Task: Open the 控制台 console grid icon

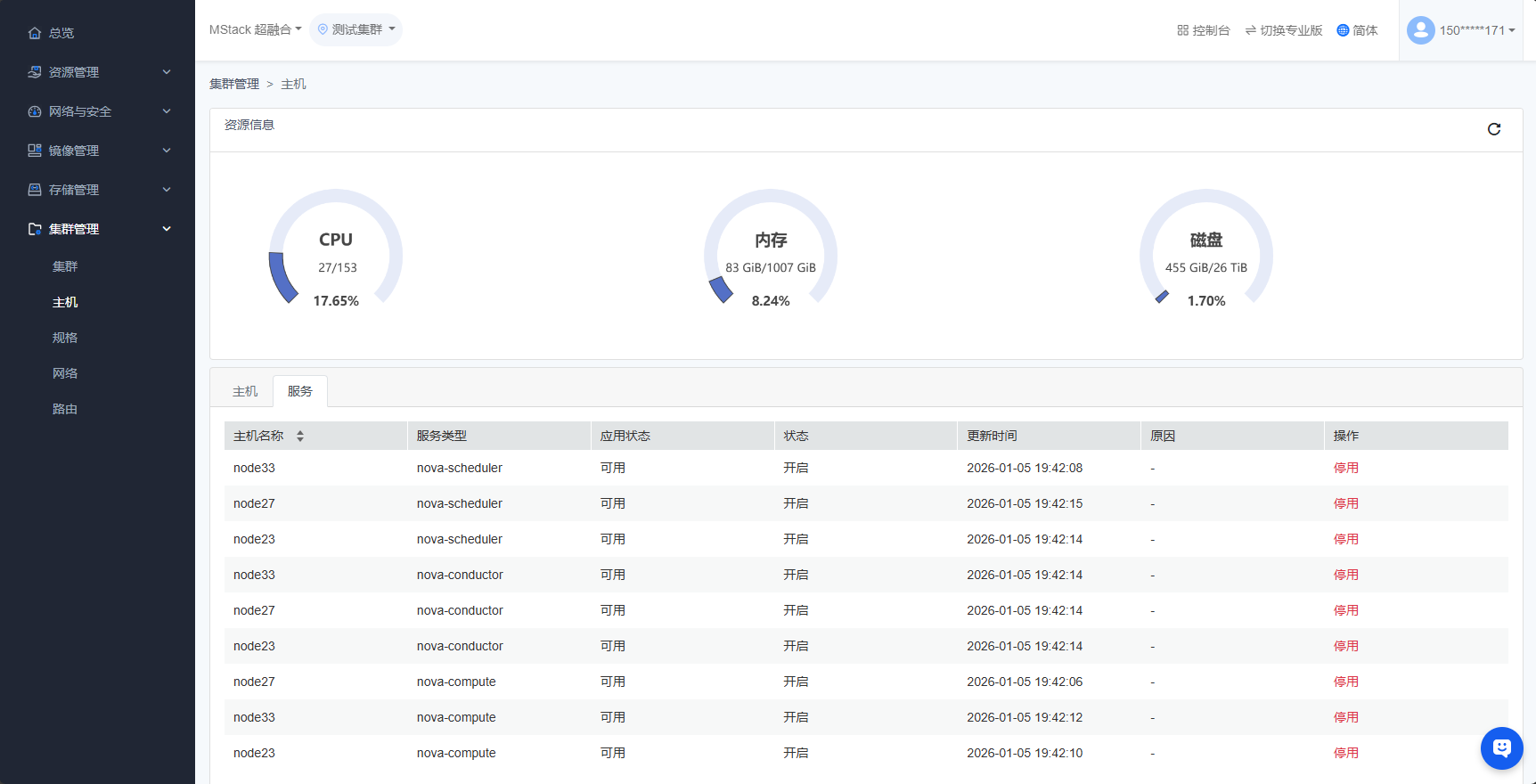Action: pyautogui.click(x=1183, y=30)
